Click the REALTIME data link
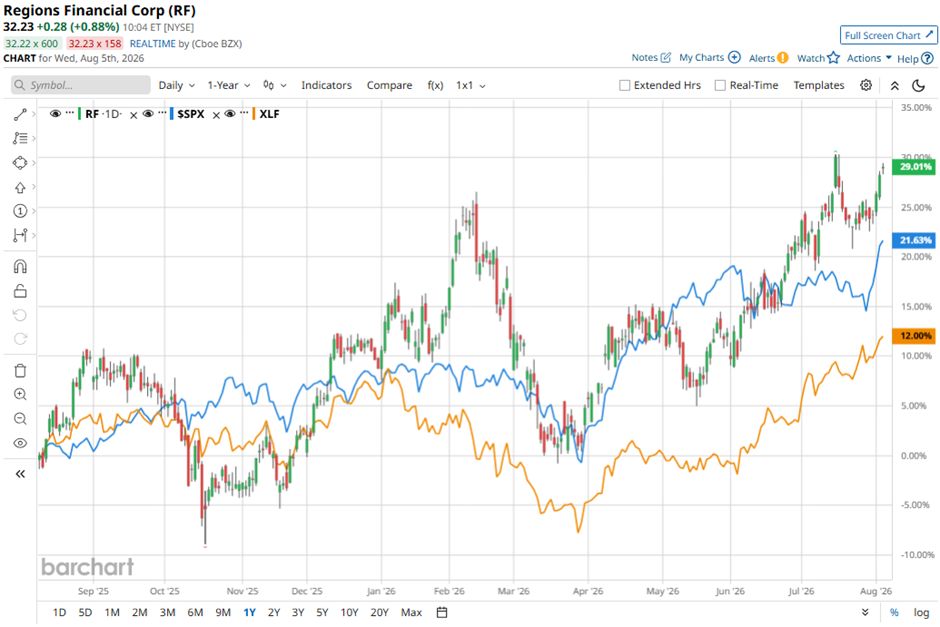Viewport: 940px width, 627px height. [153, 44]
